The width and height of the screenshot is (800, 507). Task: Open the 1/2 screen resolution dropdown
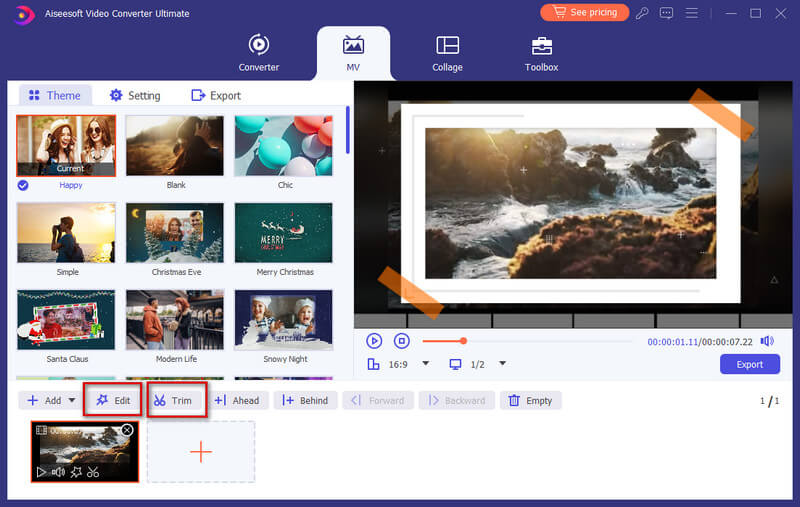tap(503, 364)
